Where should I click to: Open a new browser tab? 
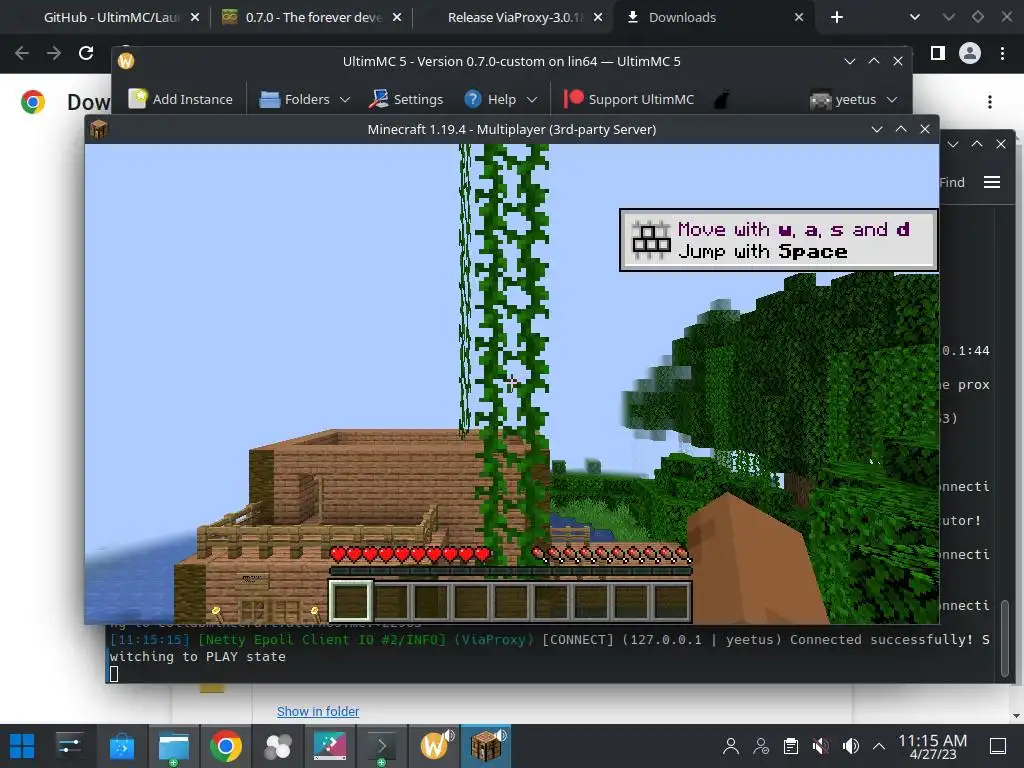point(837,18)
